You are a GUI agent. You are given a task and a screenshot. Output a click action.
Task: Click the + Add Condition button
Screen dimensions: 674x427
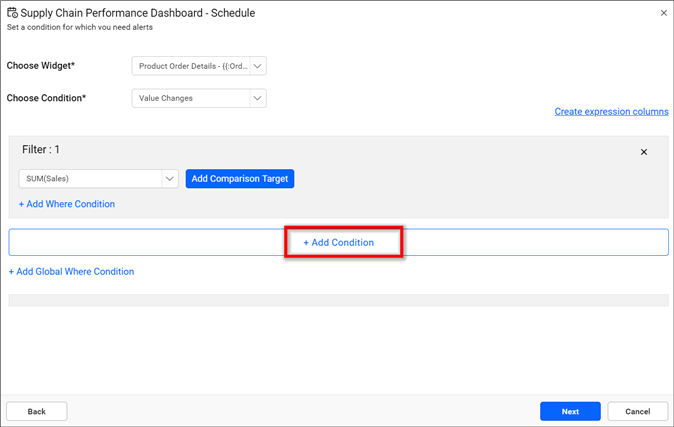pos(339,243)
